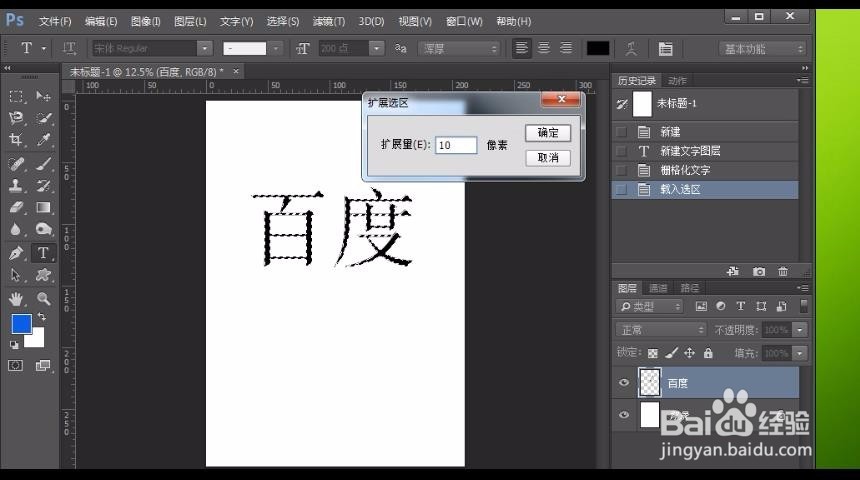
Task: Select the Rectangular Marquee tool
Action: [x=16, y=97]
